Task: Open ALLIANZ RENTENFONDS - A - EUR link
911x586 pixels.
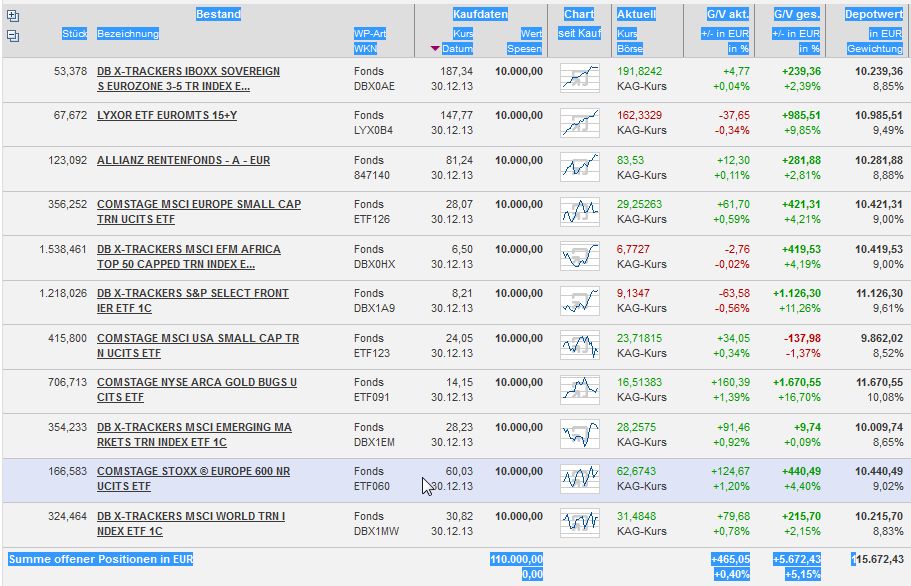Action: coord(184,160)
